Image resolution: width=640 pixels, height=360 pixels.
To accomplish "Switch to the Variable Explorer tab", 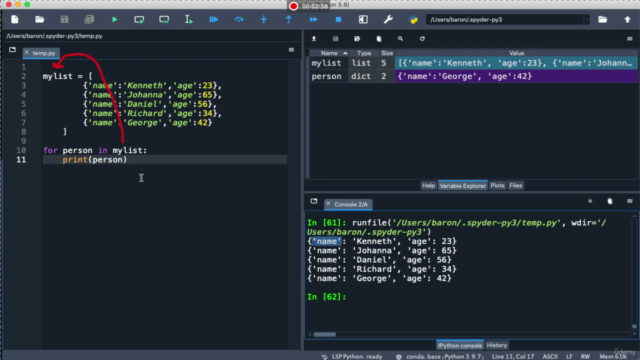I will [462, 186].
